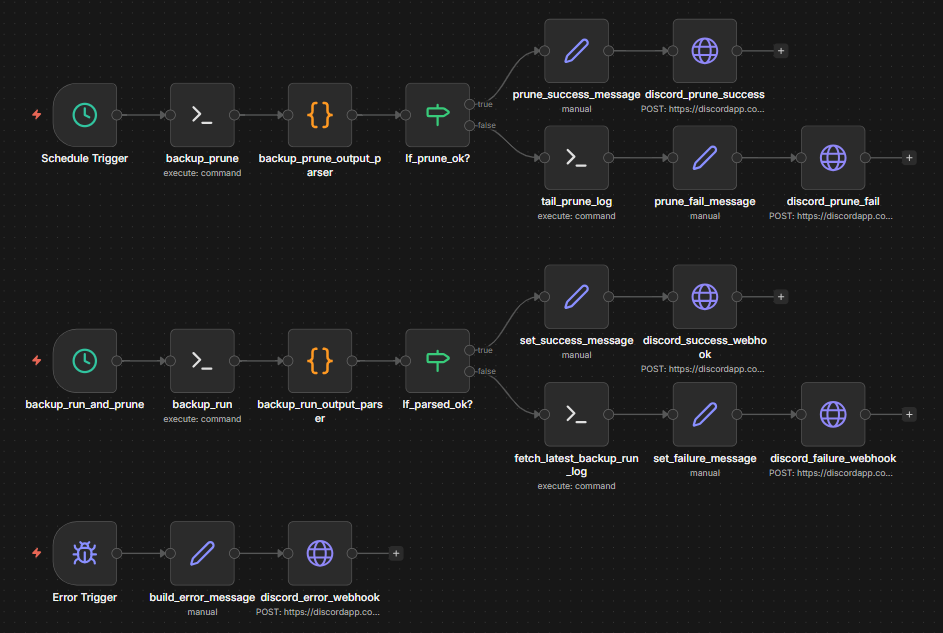Click the discord_prune_success HTTP node

coord(704,51)
